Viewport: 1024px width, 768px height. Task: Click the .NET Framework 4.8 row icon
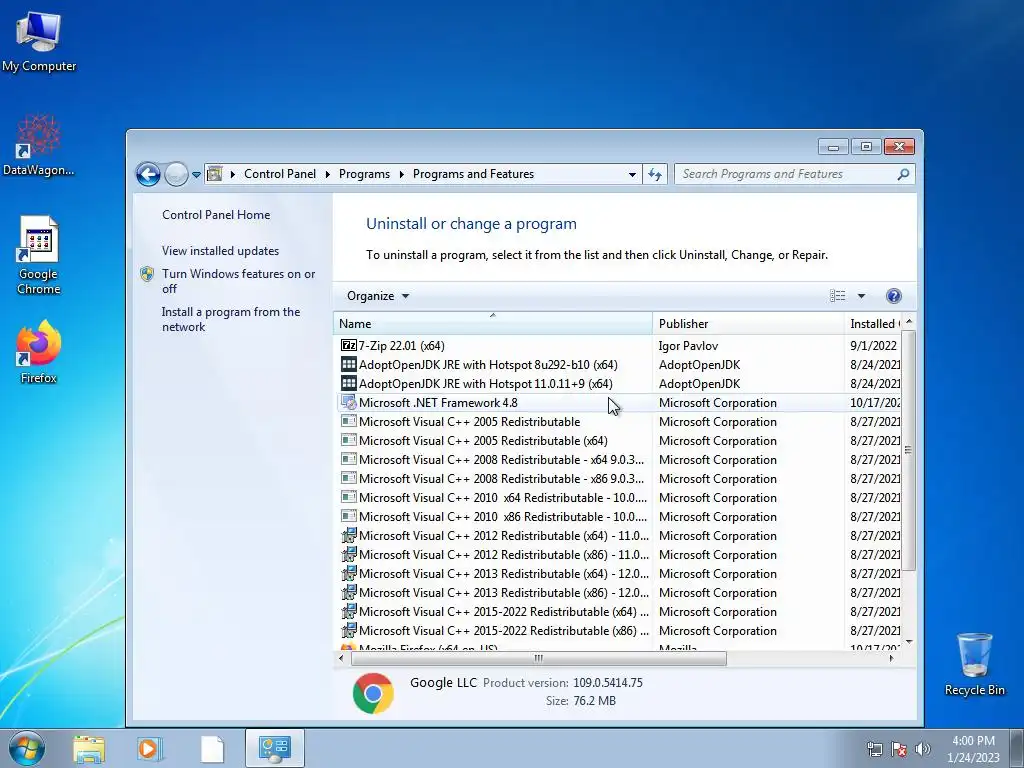[349, 403]
